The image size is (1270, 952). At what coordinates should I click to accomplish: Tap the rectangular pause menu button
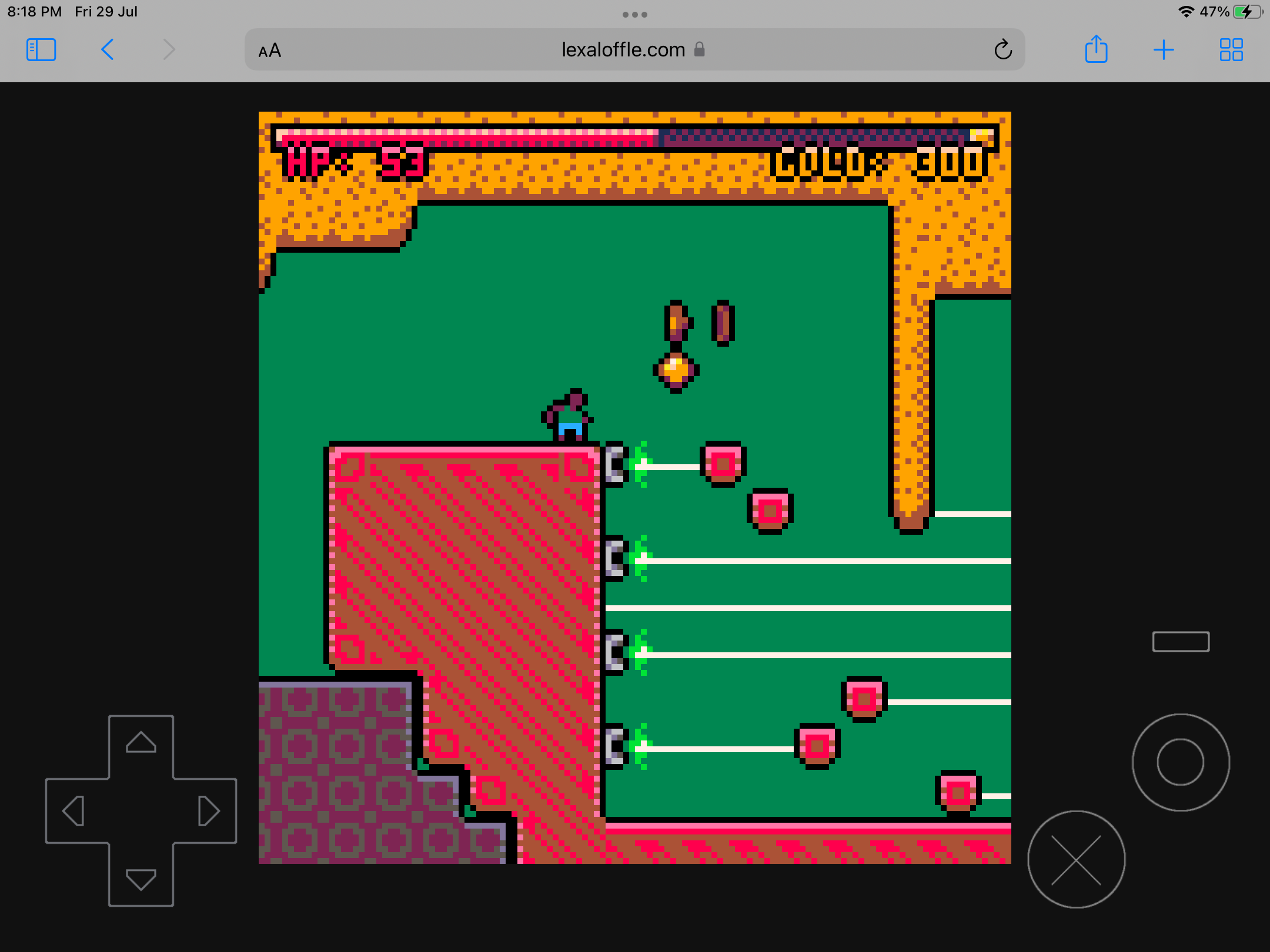coord(1181,642)
